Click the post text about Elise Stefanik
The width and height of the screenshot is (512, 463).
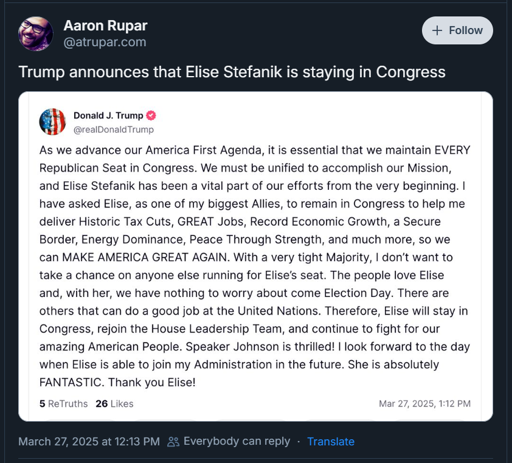231,72
